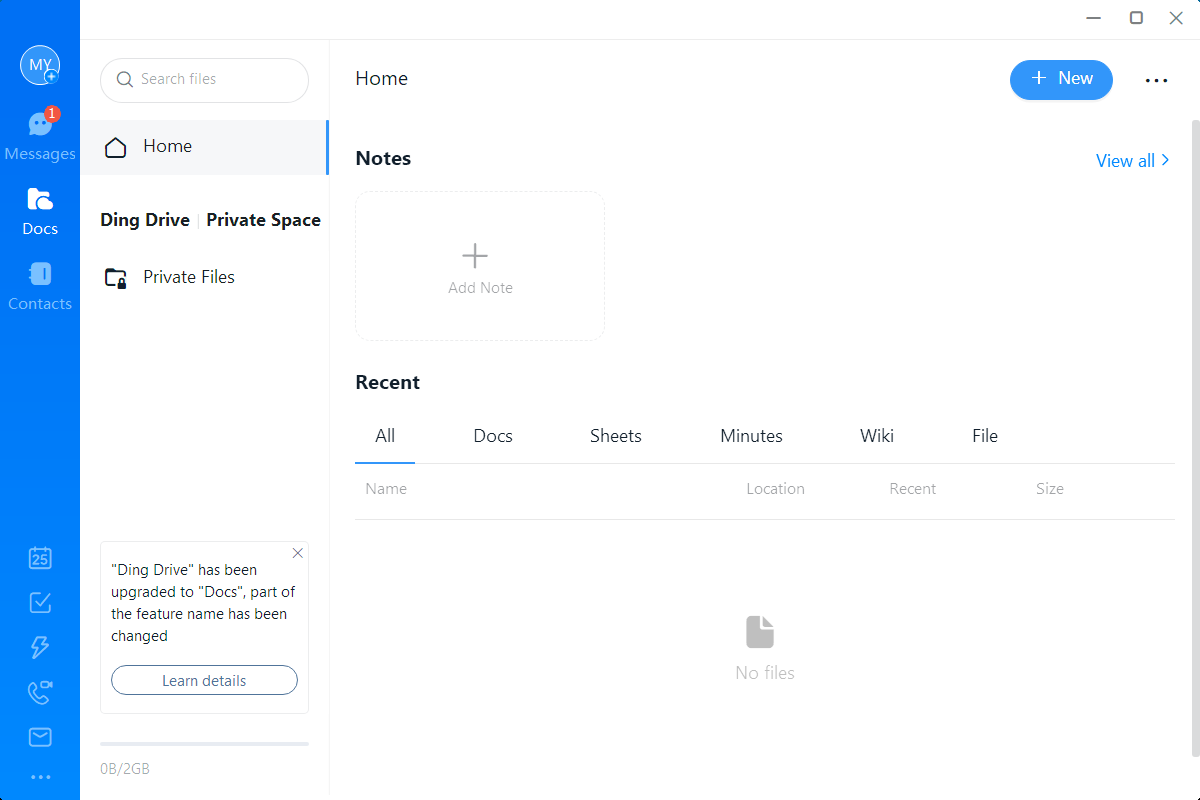Click the Add Note card
Image resolution: width=1200 pixels, height=800 pixels.
click(x=480, y=266)
